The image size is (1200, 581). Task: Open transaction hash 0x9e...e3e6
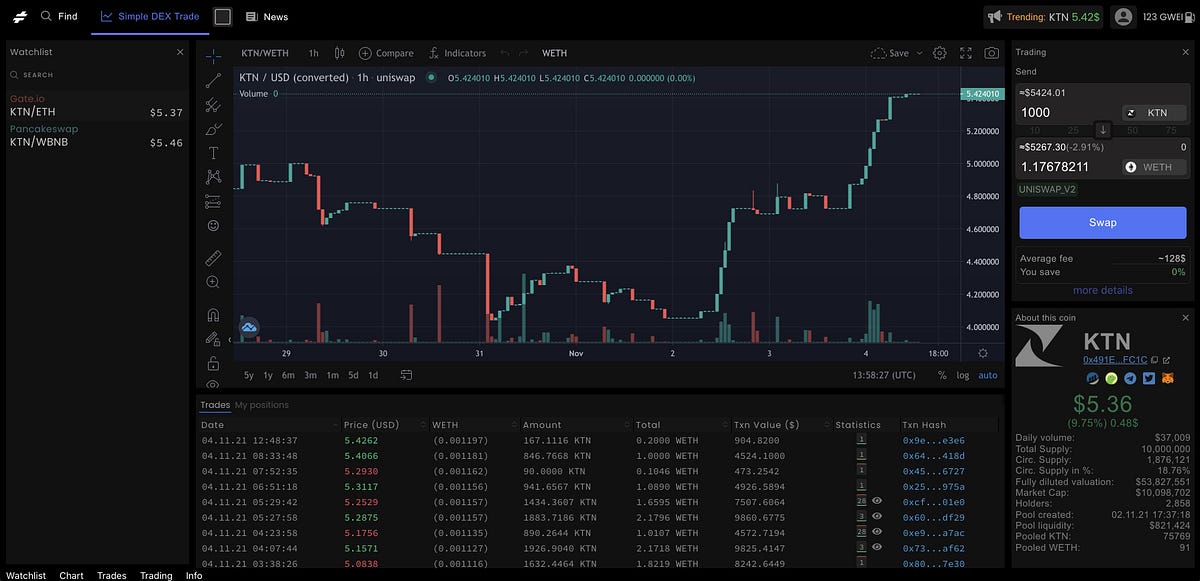(934, 440)
